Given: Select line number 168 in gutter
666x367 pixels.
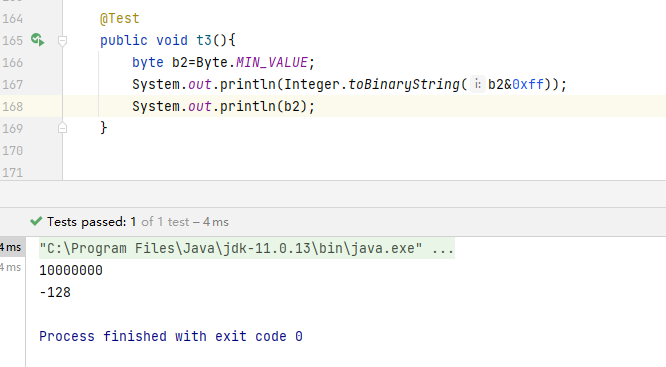Looking at the screenshot, I should coord(12,106).
